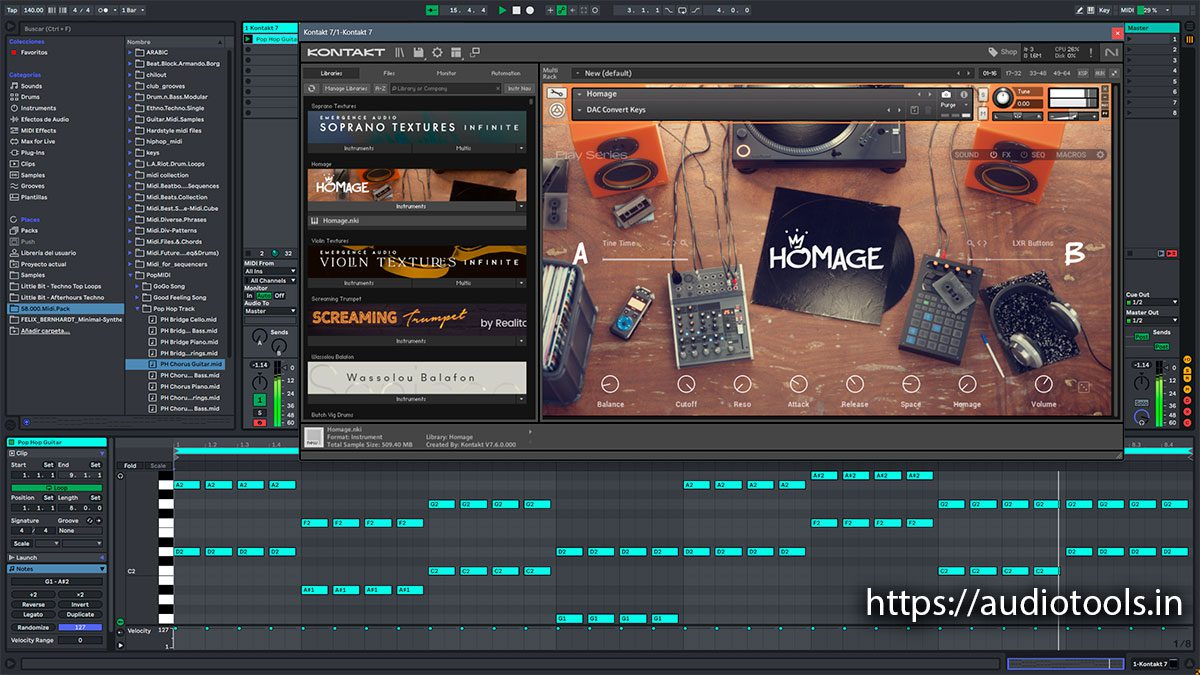Click the Reverse notes button

pos(33,604)
